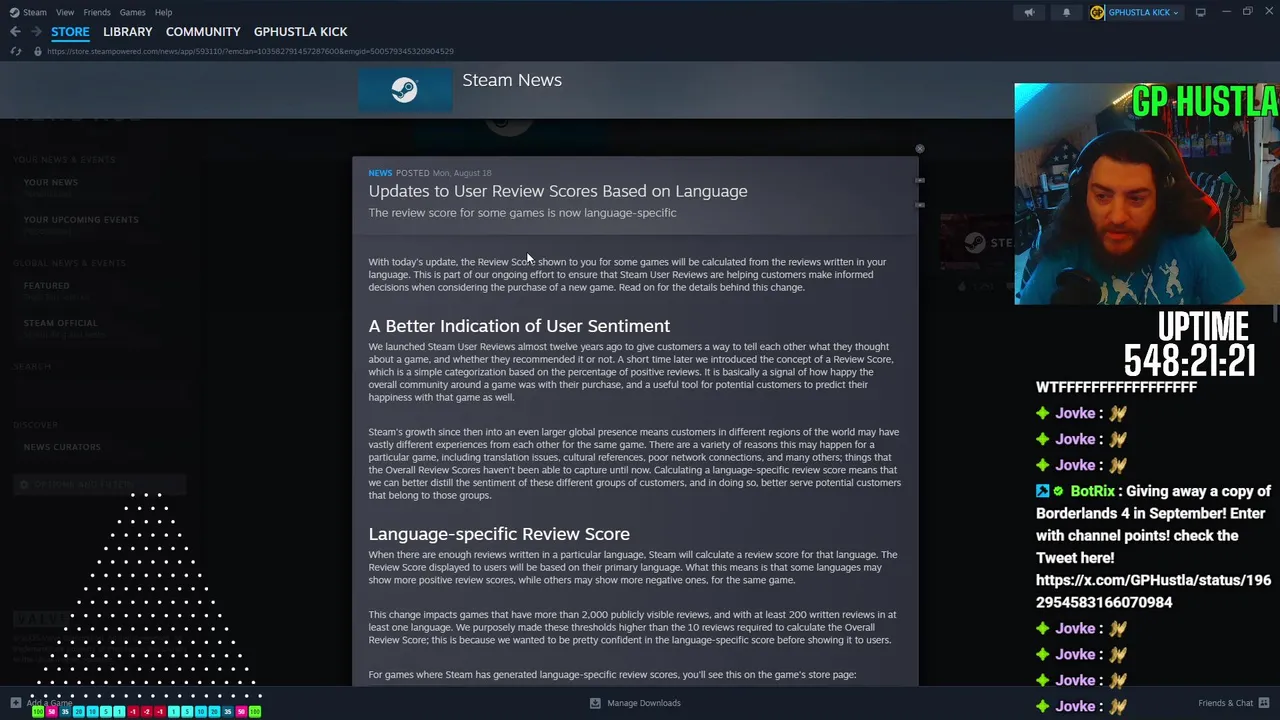Image resolution: width=1280 pixels, height=720 pixels.
Task: Click the BotRix giveaway tweet link in chat
Action: [1153, 591]
